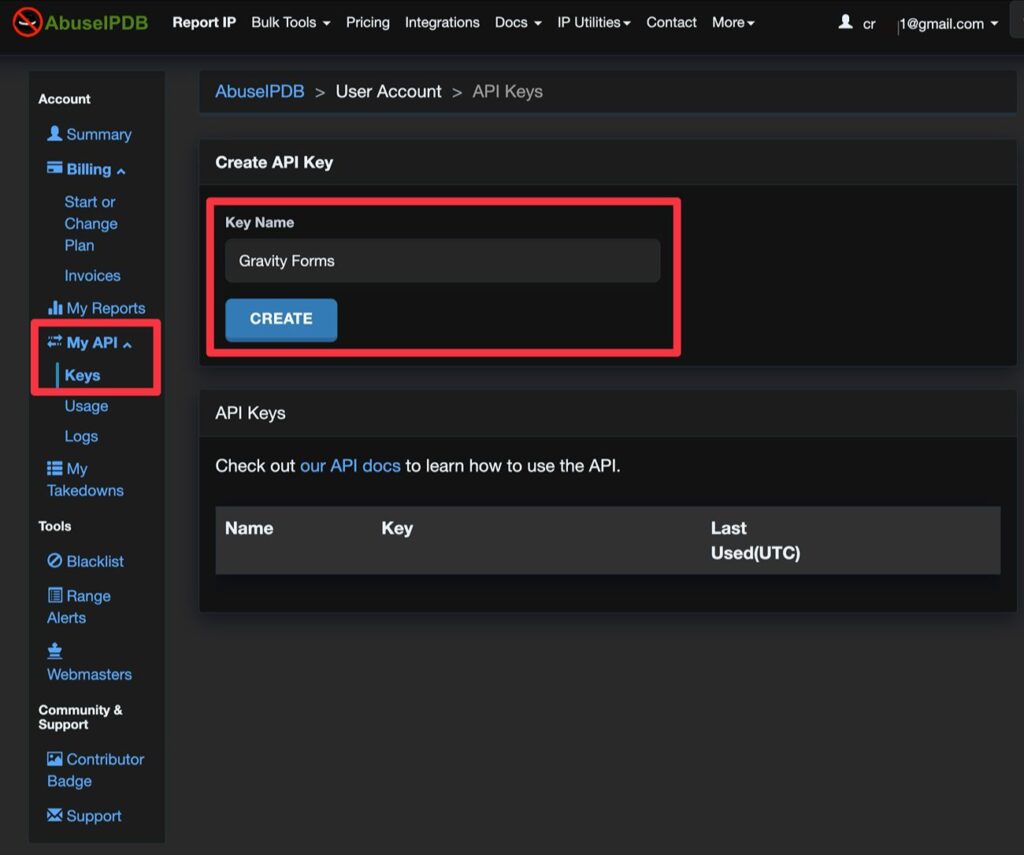Open Summary in the sidebar

(x=99, y=134)
